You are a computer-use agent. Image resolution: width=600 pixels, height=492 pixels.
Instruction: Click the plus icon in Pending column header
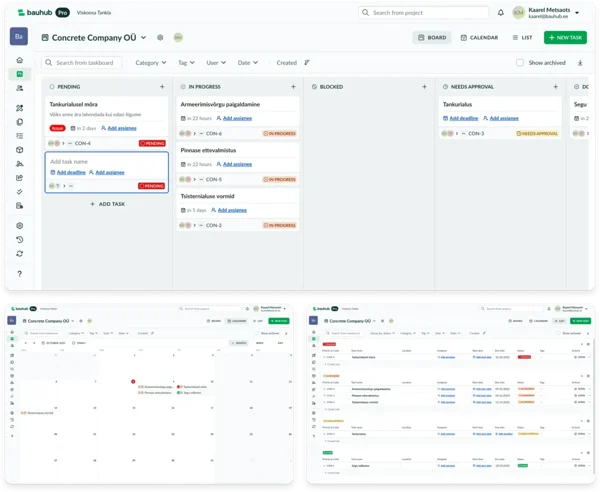(x=162, y=87)
